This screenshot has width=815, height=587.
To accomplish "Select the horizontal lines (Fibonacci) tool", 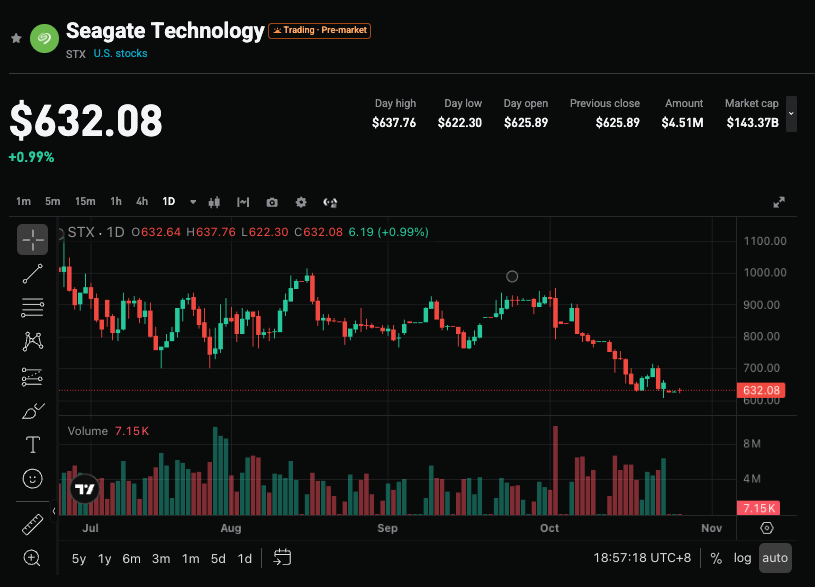I will 32,308.
